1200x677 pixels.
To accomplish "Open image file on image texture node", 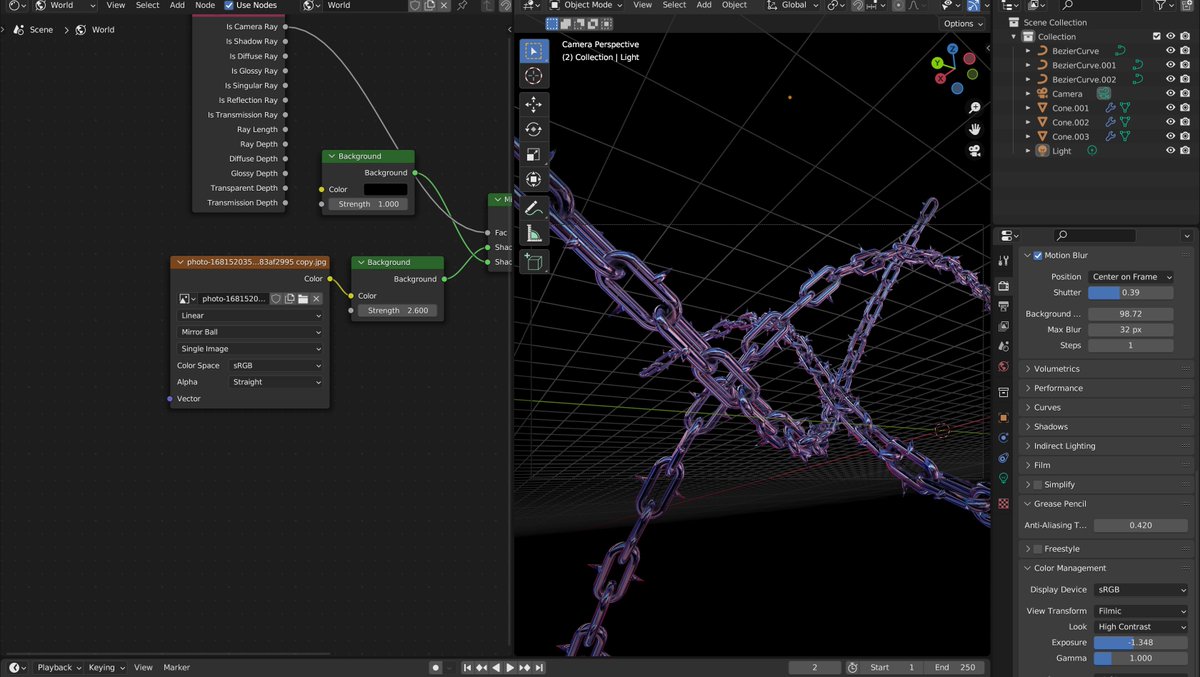I will click(302, 299).
